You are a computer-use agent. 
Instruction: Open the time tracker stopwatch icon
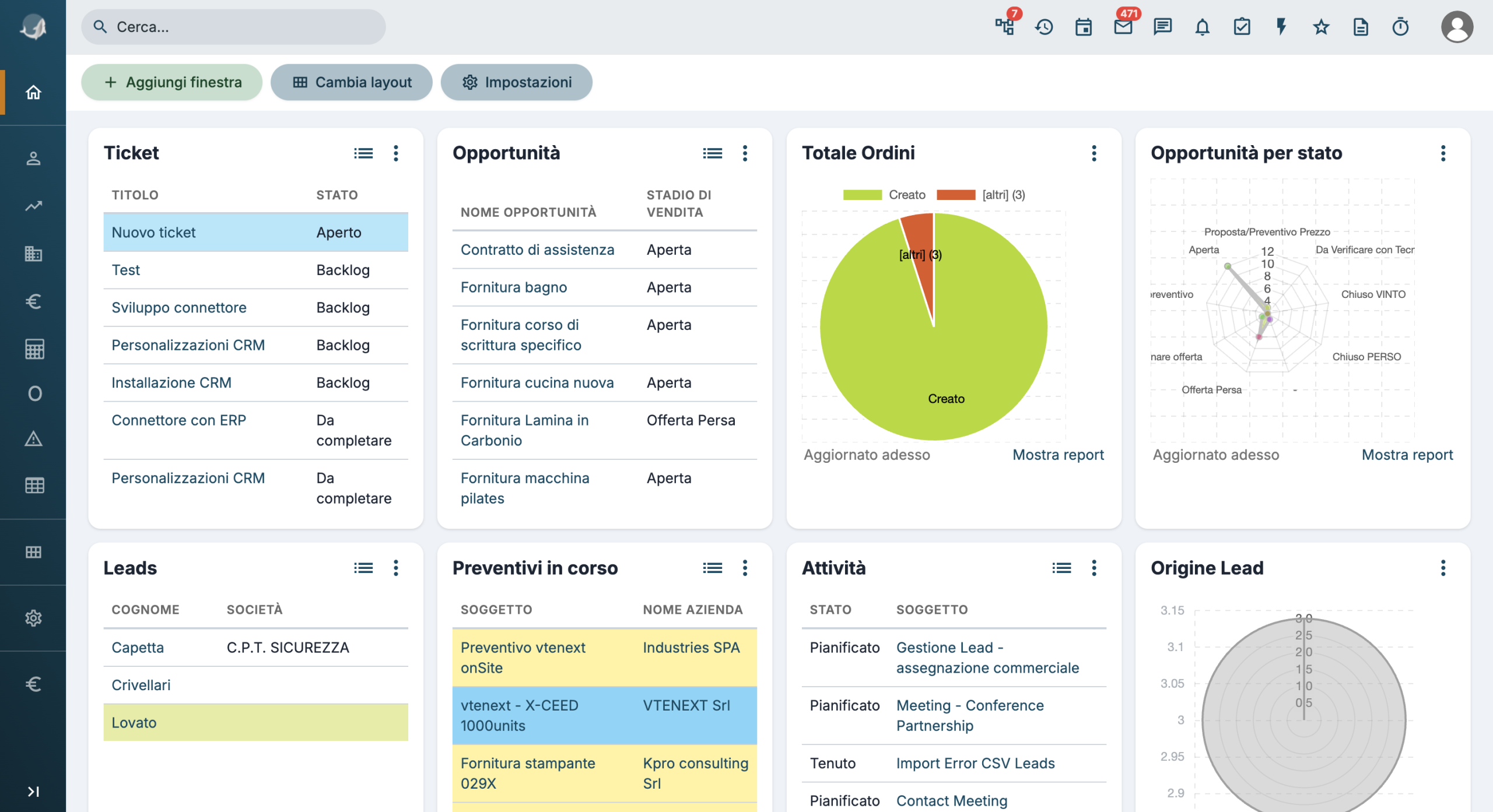[1400, 27]
